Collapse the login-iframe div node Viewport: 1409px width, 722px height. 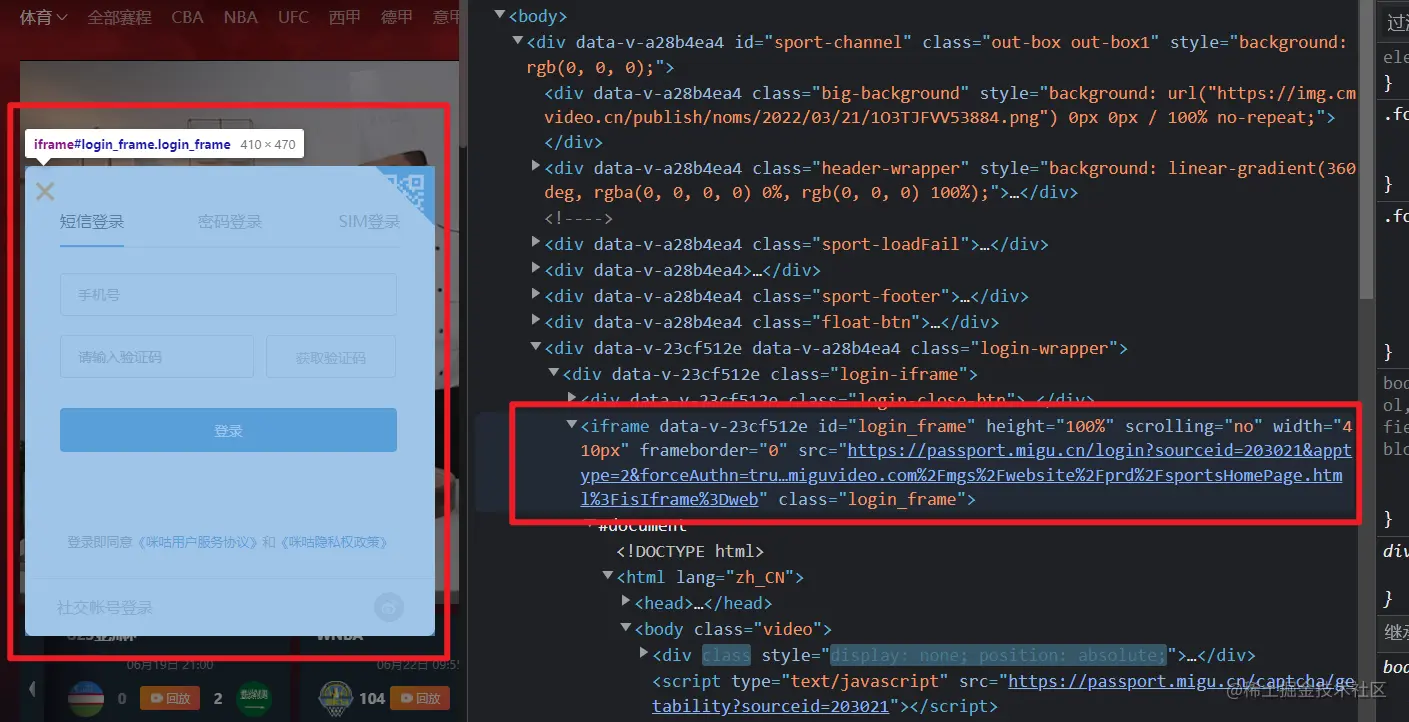pos(554,374)
